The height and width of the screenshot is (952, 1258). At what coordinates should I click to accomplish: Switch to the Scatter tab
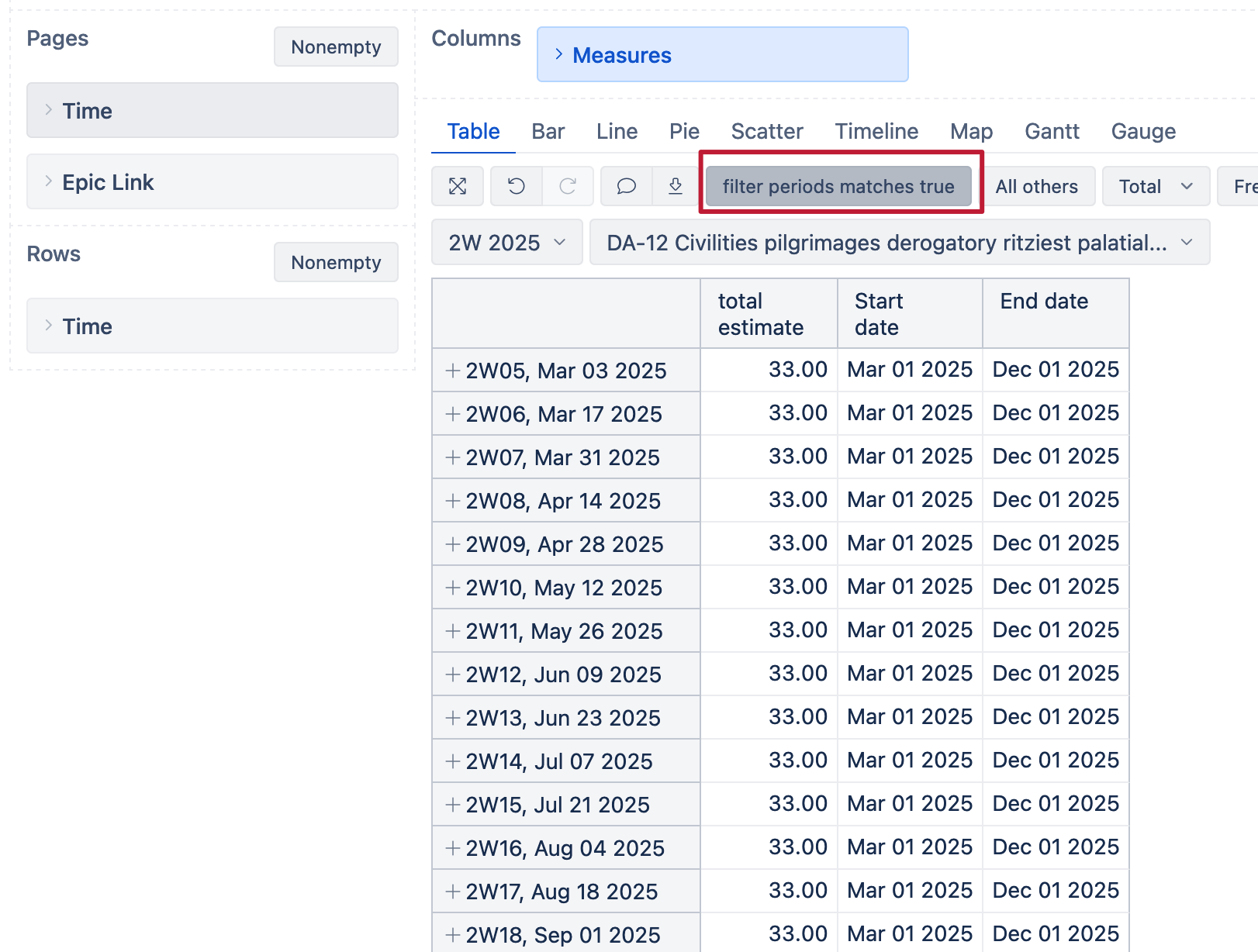(767, 131)
